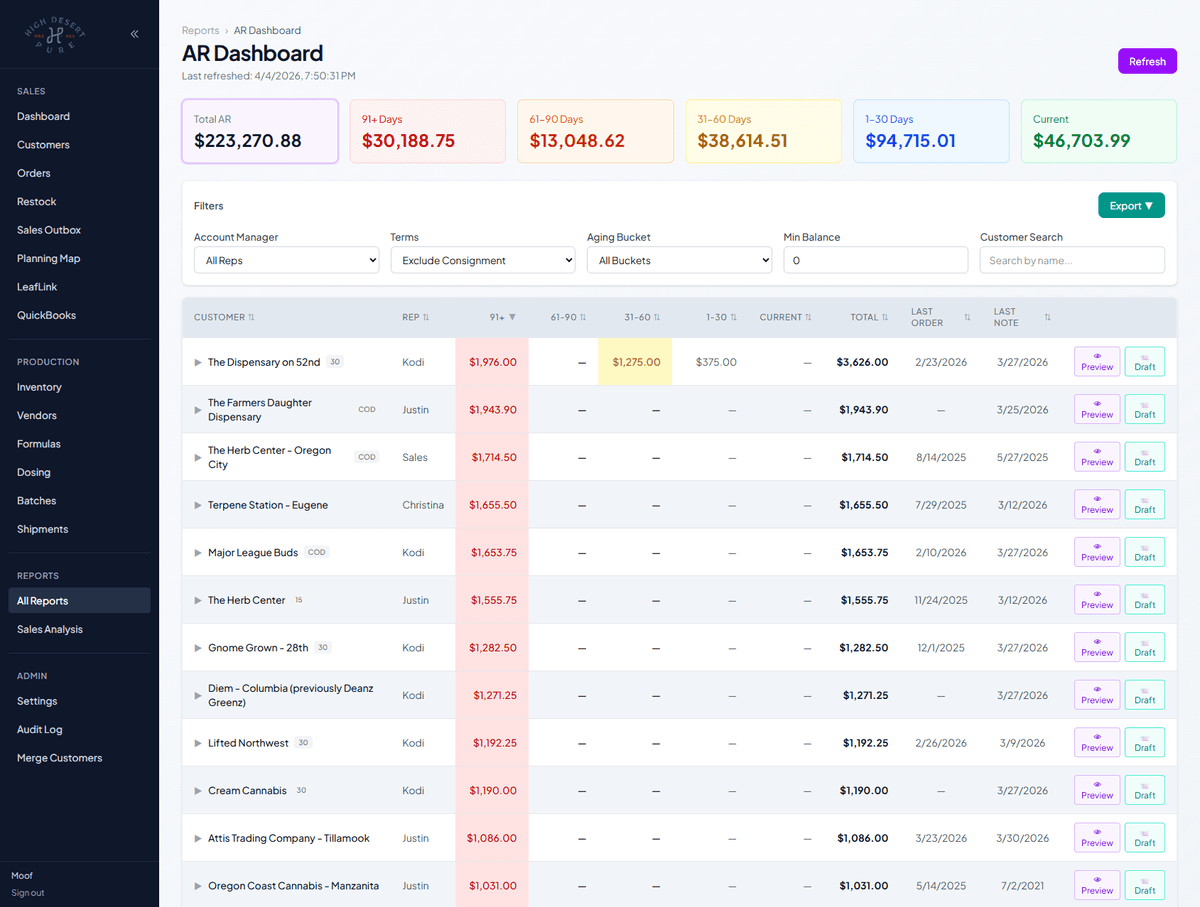The image size is (1200, 907).
Task: Open the Aging Bucket dropdown
Action: coord(679,259)
